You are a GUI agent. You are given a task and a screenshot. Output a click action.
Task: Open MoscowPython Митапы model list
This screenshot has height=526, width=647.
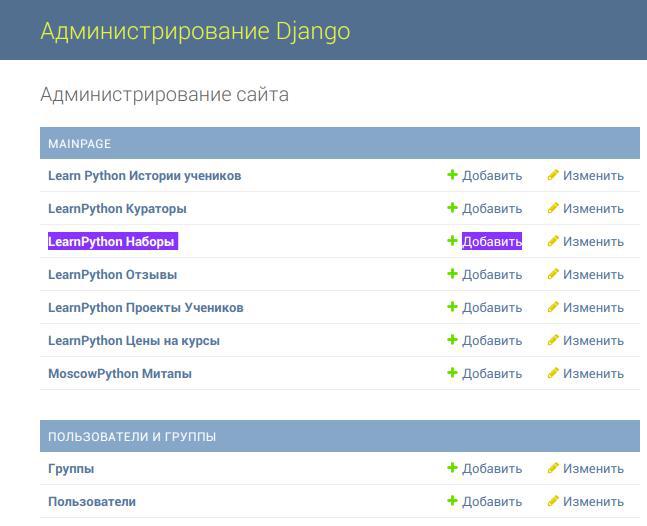point(120,374)
